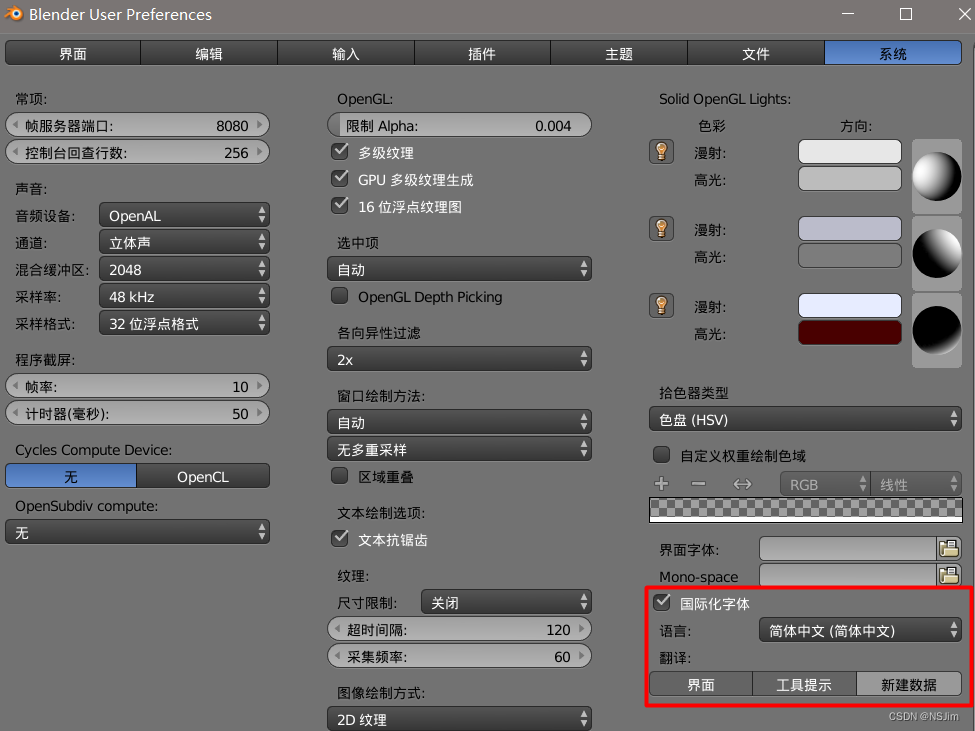Click the Blender logo in title bar

click(14, 14)
